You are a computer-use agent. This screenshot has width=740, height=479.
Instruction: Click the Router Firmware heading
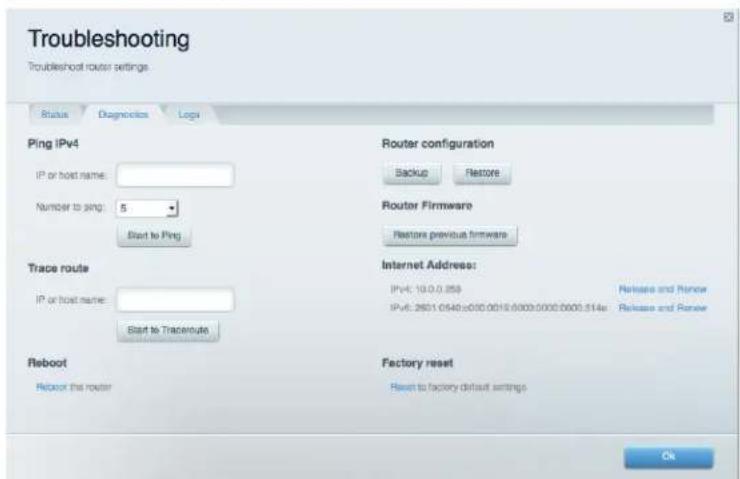427,206
